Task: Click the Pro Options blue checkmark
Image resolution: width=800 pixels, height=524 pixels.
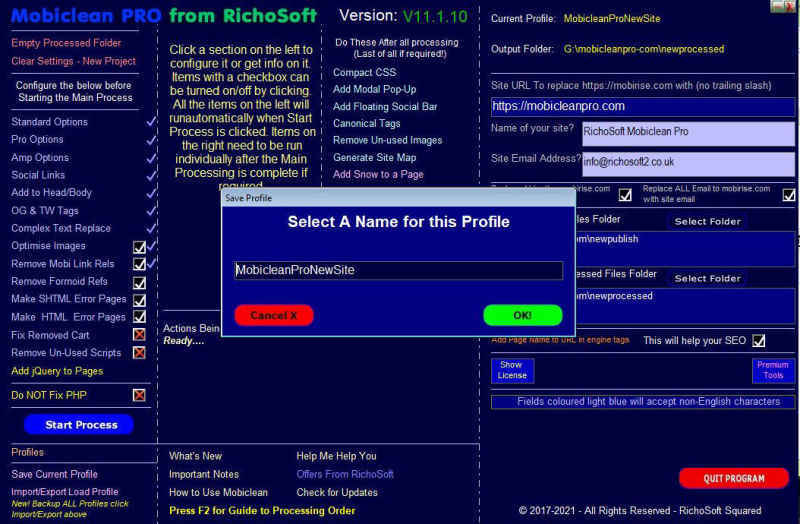Action: point(151,140)
